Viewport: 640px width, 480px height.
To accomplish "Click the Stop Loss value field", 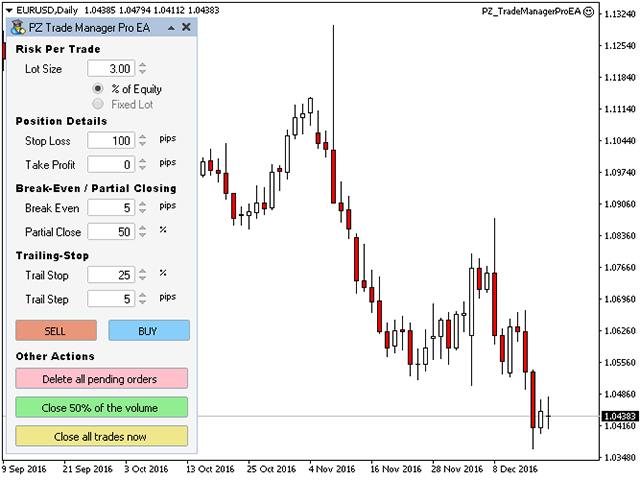I will point(111,141).
